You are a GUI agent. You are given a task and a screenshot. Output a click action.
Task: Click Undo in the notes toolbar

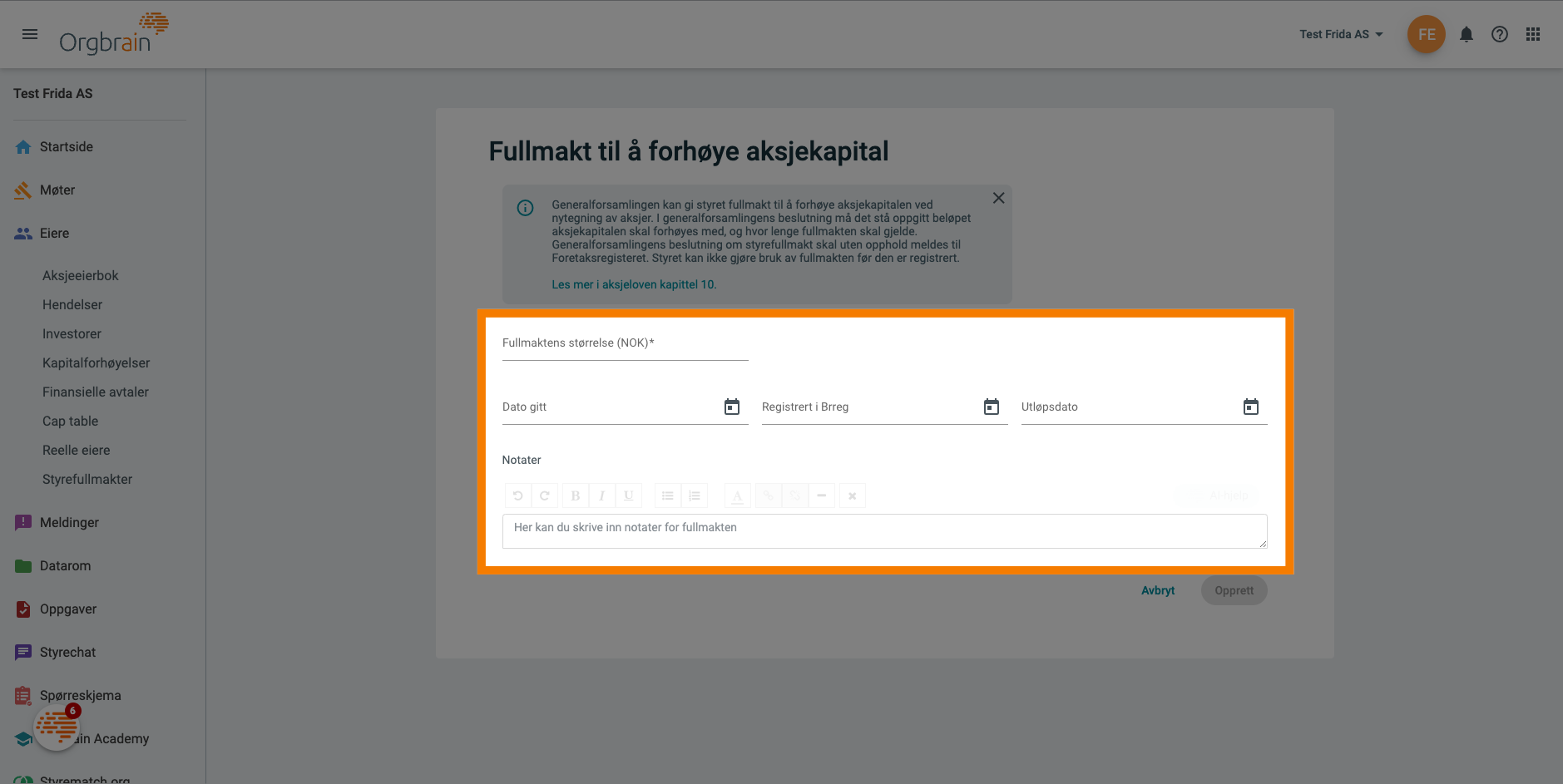click(518, 496)
